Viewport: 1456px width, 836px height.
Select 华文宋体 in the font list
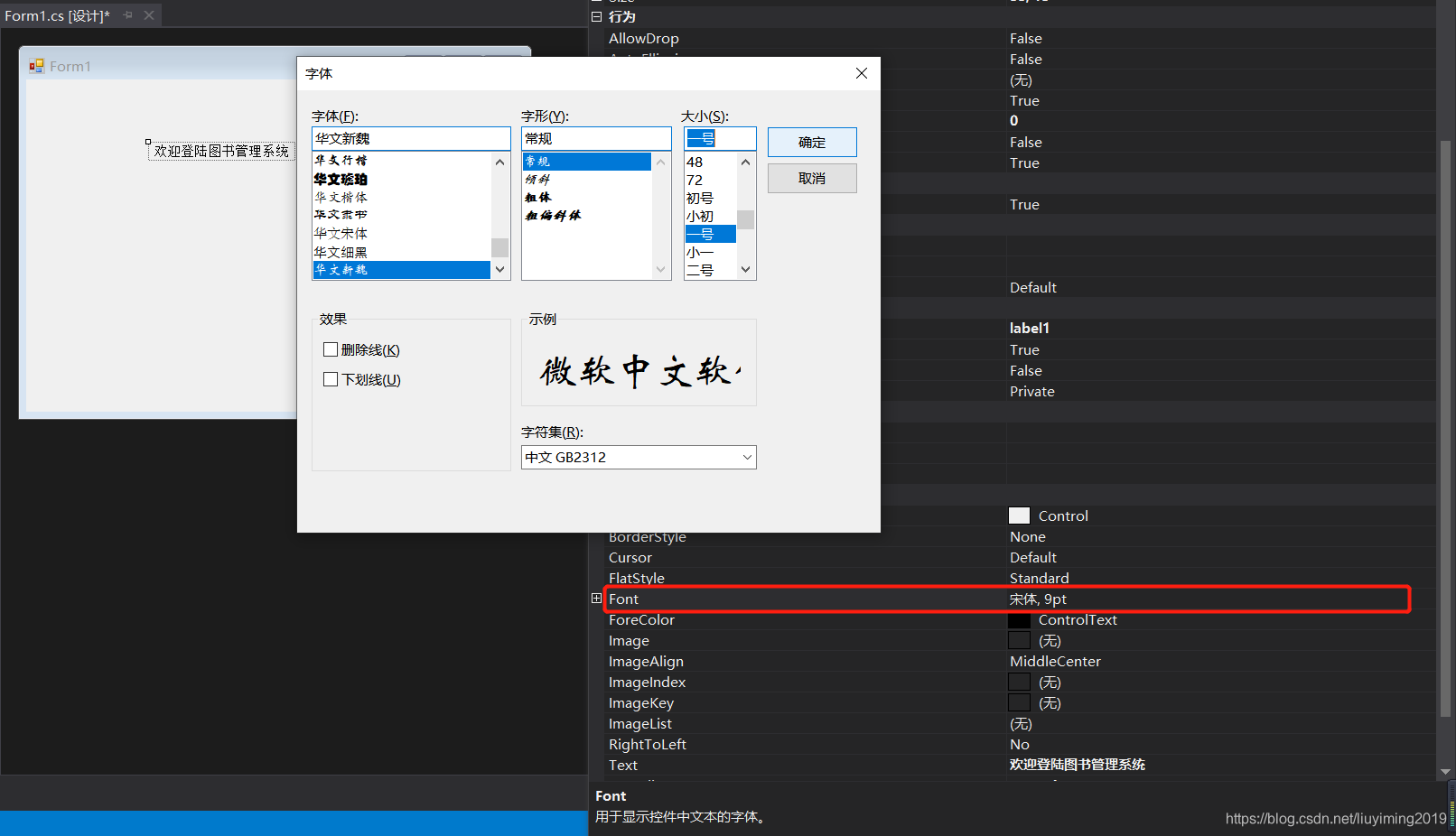[402, 233]
